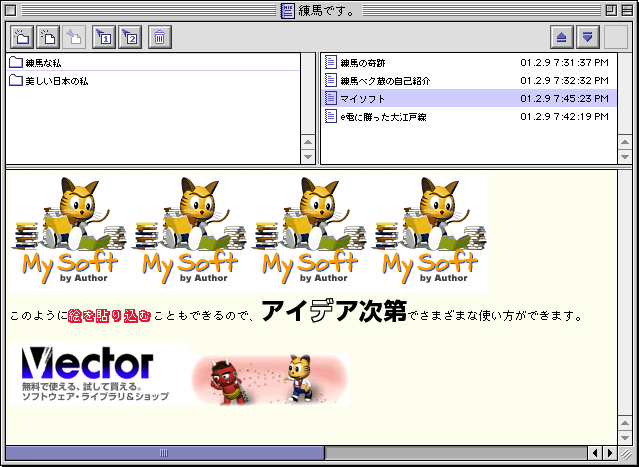The image size is (639, 467).
Task: Click folder icon beside 美しい日本の私
Action: [x=15, y=80]
